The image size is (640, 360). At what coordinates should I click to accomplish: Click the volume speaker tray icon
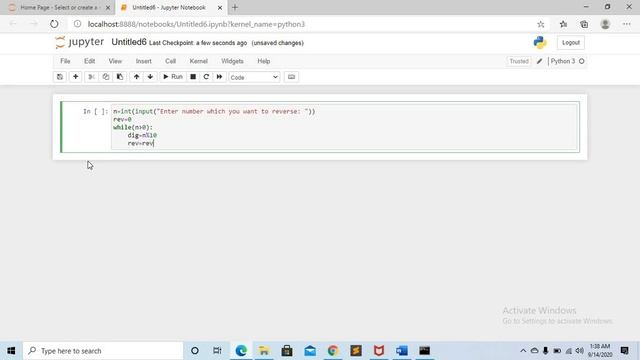click(x=580, y=351)
